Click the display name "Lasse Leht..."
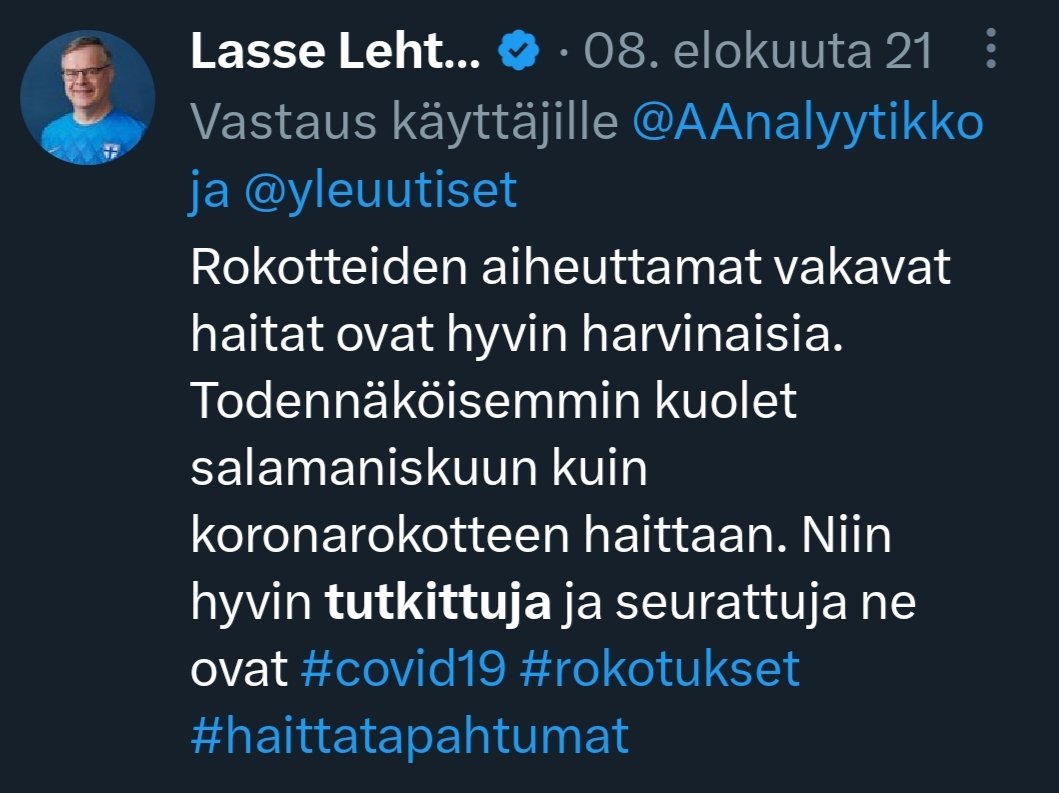The height and width of the screenshot is (793, 1059). coord(335,53)
